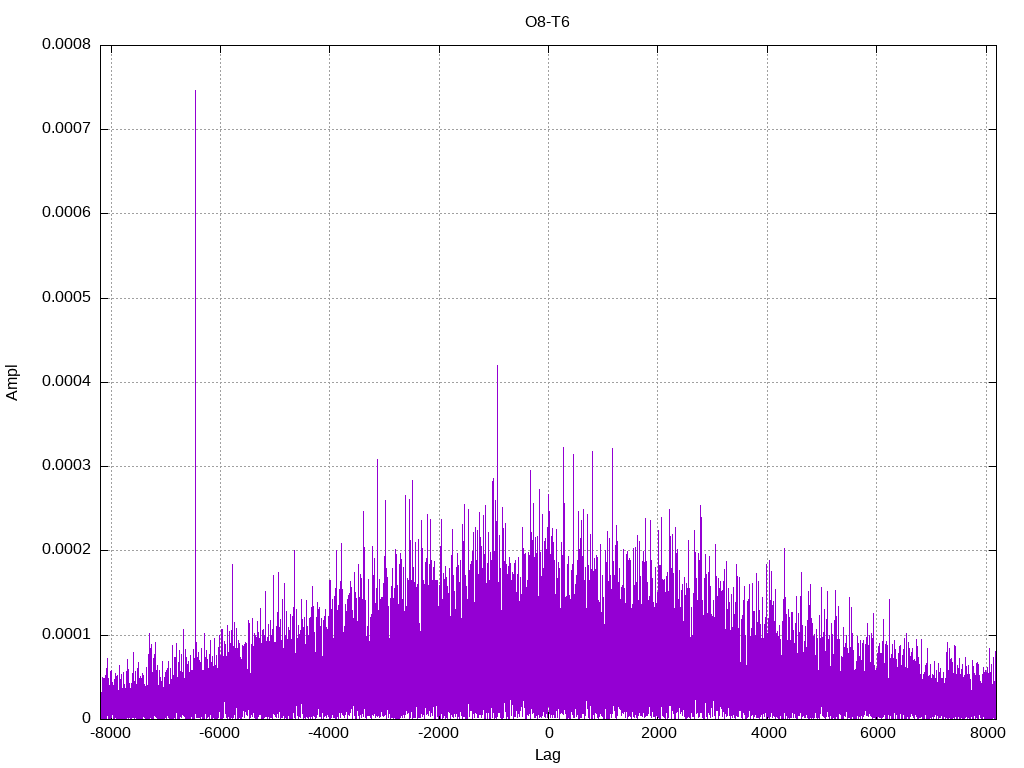Viewport: 1024px width, 768px height.
Task: Click the -8000 x-axis tick label
Action: (110, 733)
